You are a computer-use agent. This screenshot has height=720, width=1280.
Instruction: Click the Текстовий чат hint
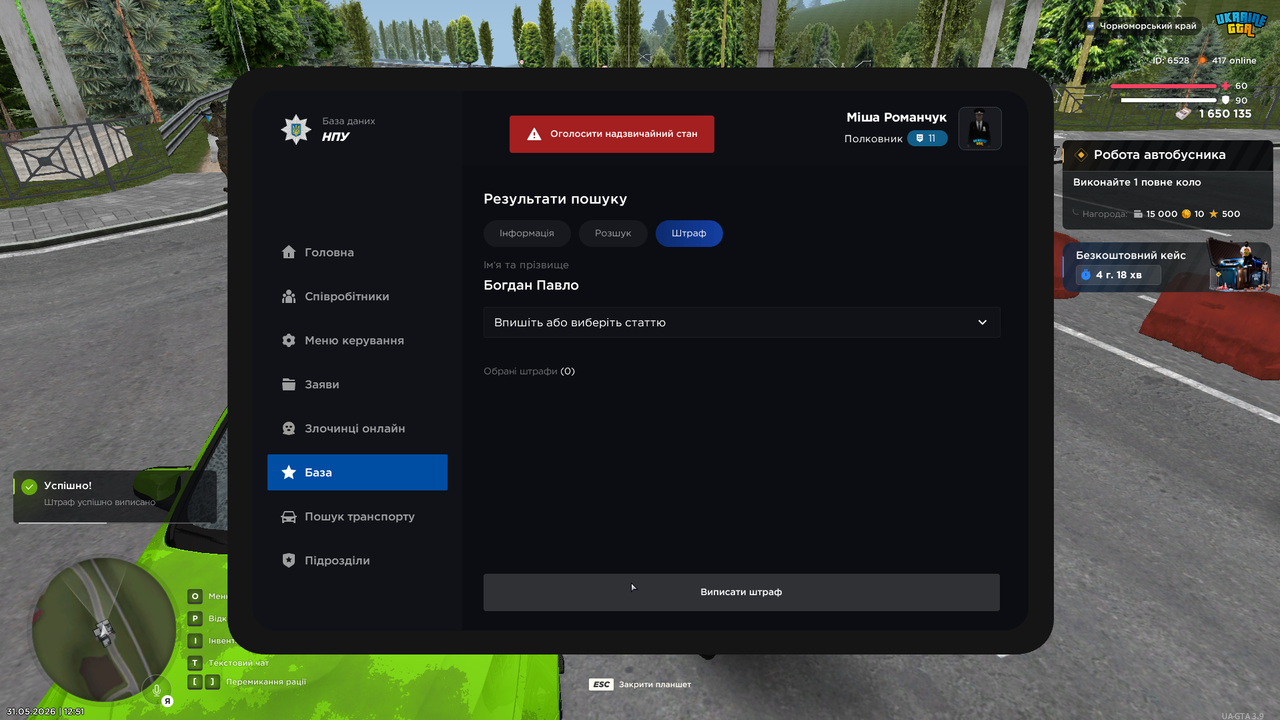[x=239, y=663]
